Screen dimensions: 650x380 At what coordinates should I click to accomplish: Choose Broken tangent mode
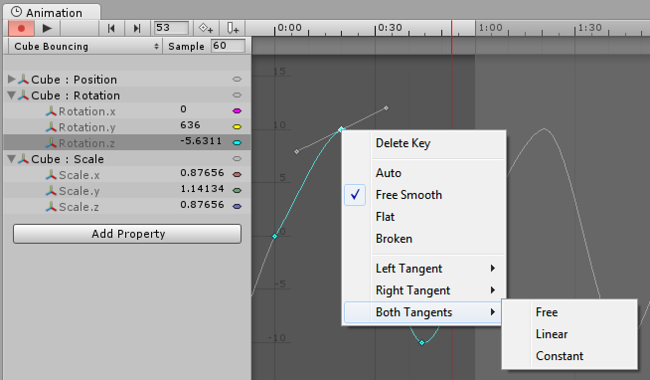[424, 239]
